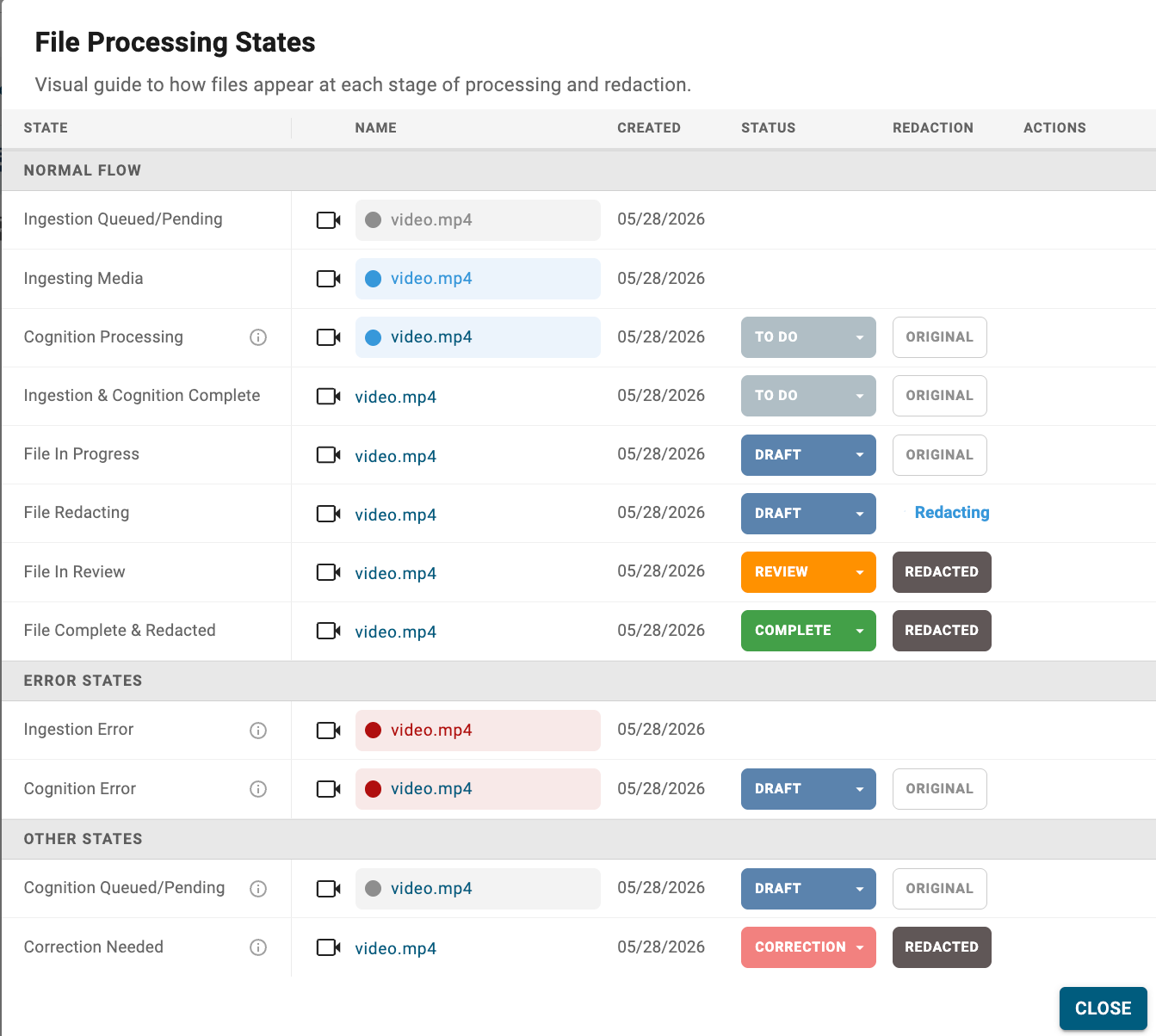Click the Correction Needed info icon
This screenshot has height=1036, width=1156.
tap(257, 947)
